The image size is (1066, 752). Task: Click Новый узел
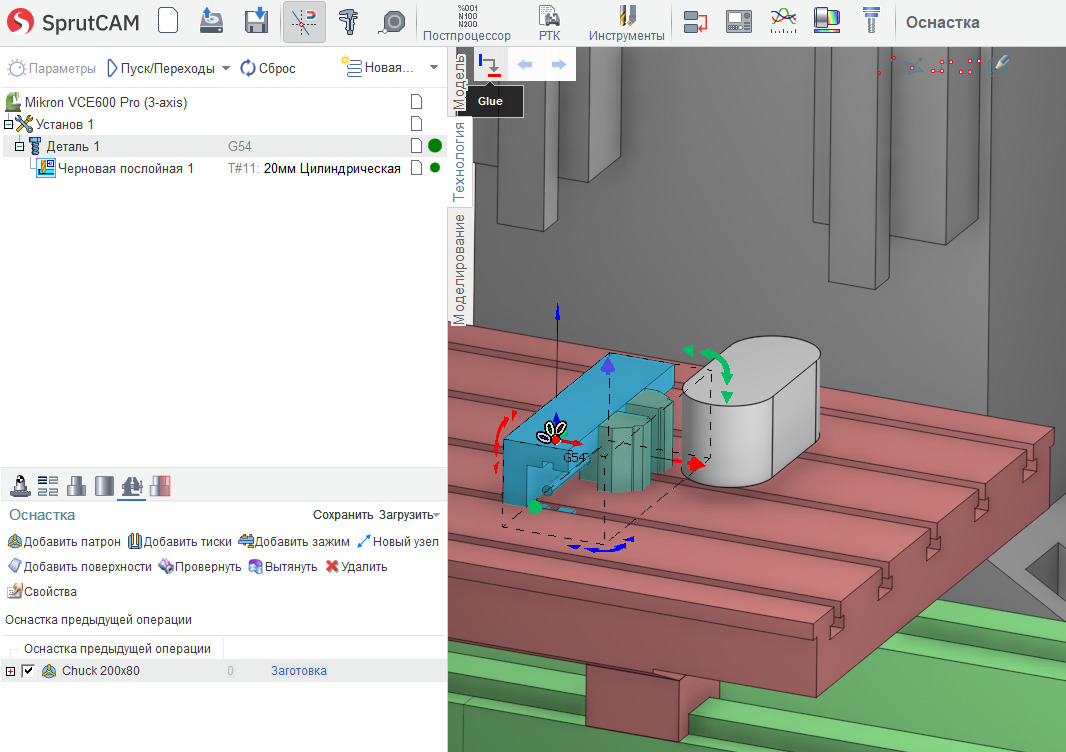pos(398,541)
